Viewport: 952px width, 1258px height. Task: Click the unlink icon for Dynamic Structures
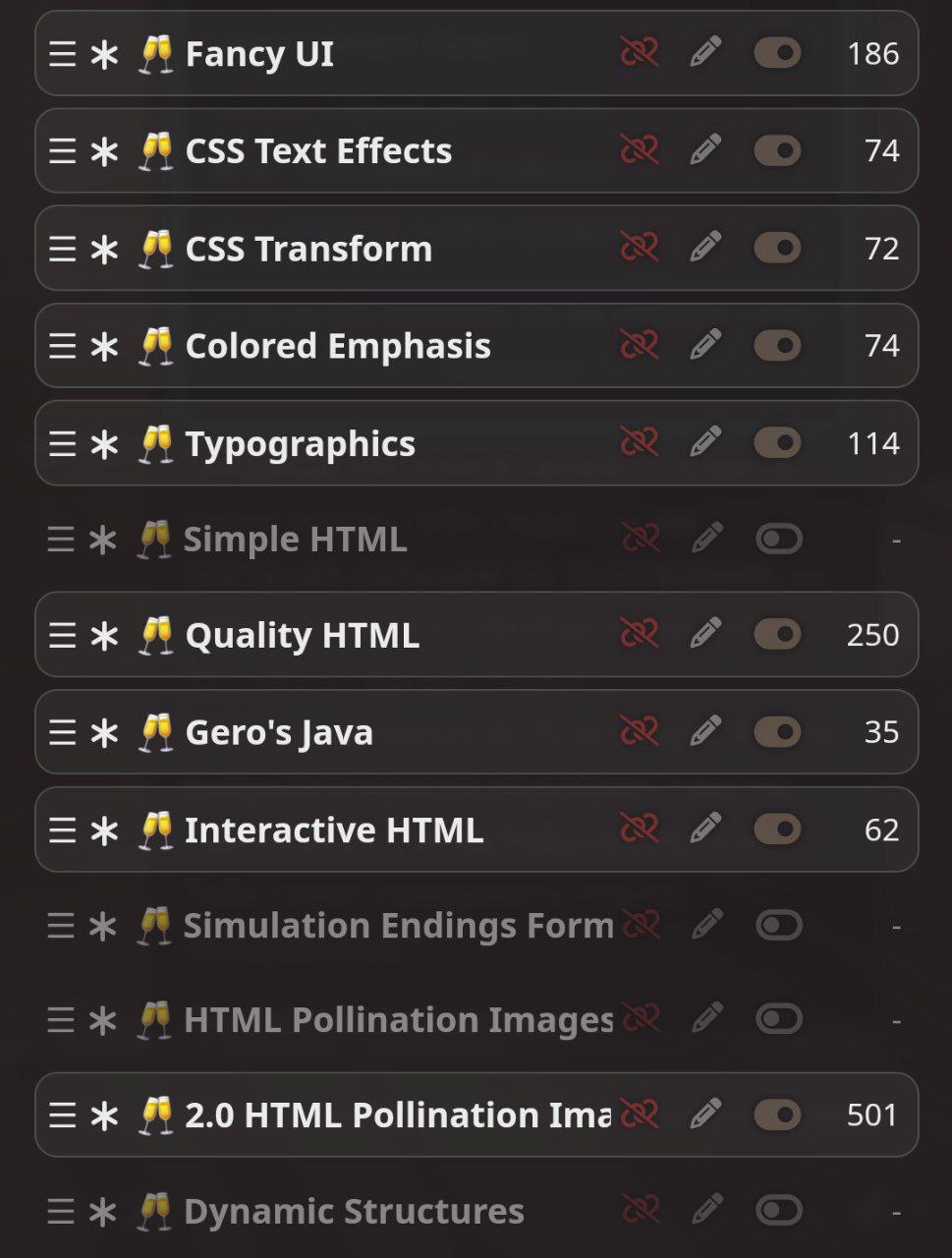pos(641,1210)
